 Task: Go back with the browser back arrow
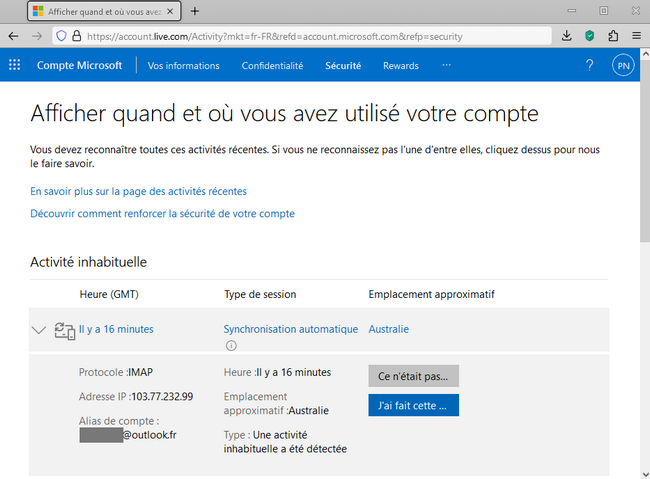coord(14,36)
